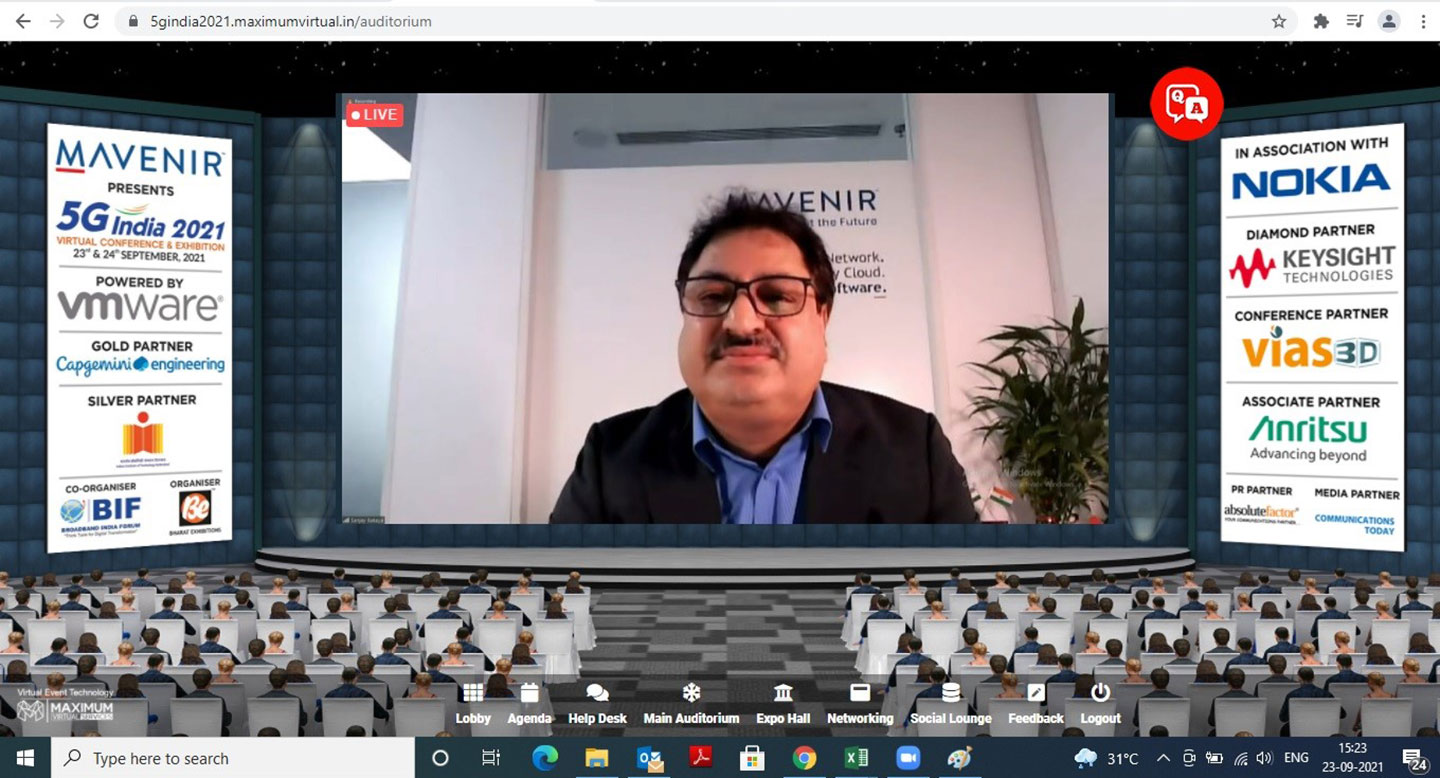The height and width of the screenshot is (778, 1440).
Task: Open the Q&A chat bubble
Action: 1186,103
